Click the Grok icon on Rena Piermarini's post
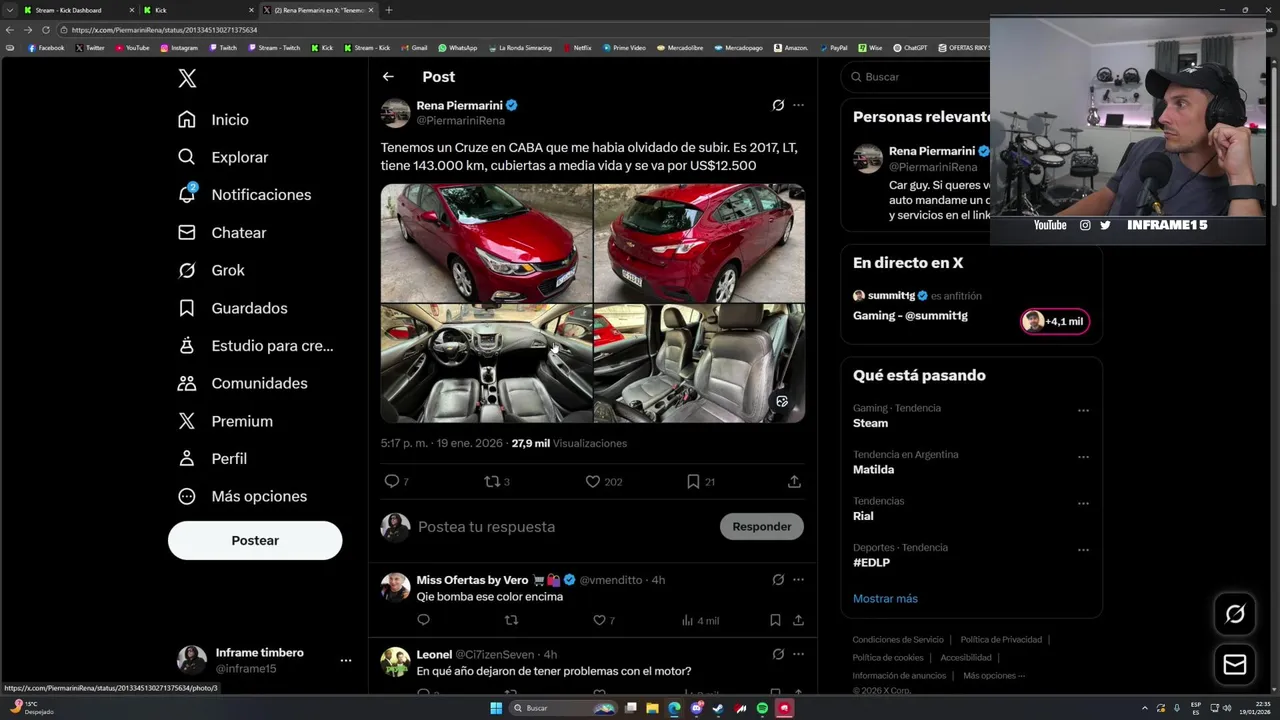Viewport: 1280px width, 720px height. pos(778,105)
